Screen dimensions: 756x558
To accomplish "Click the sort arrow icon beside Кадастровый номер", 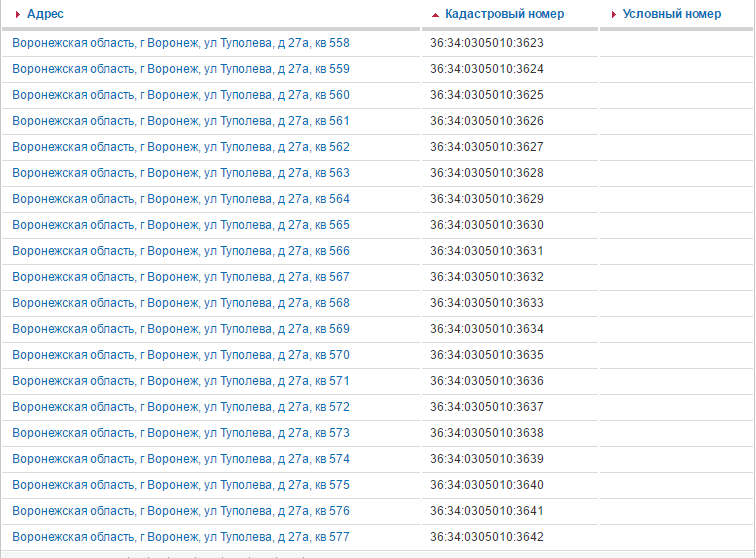I will click(x=435, y=15).
